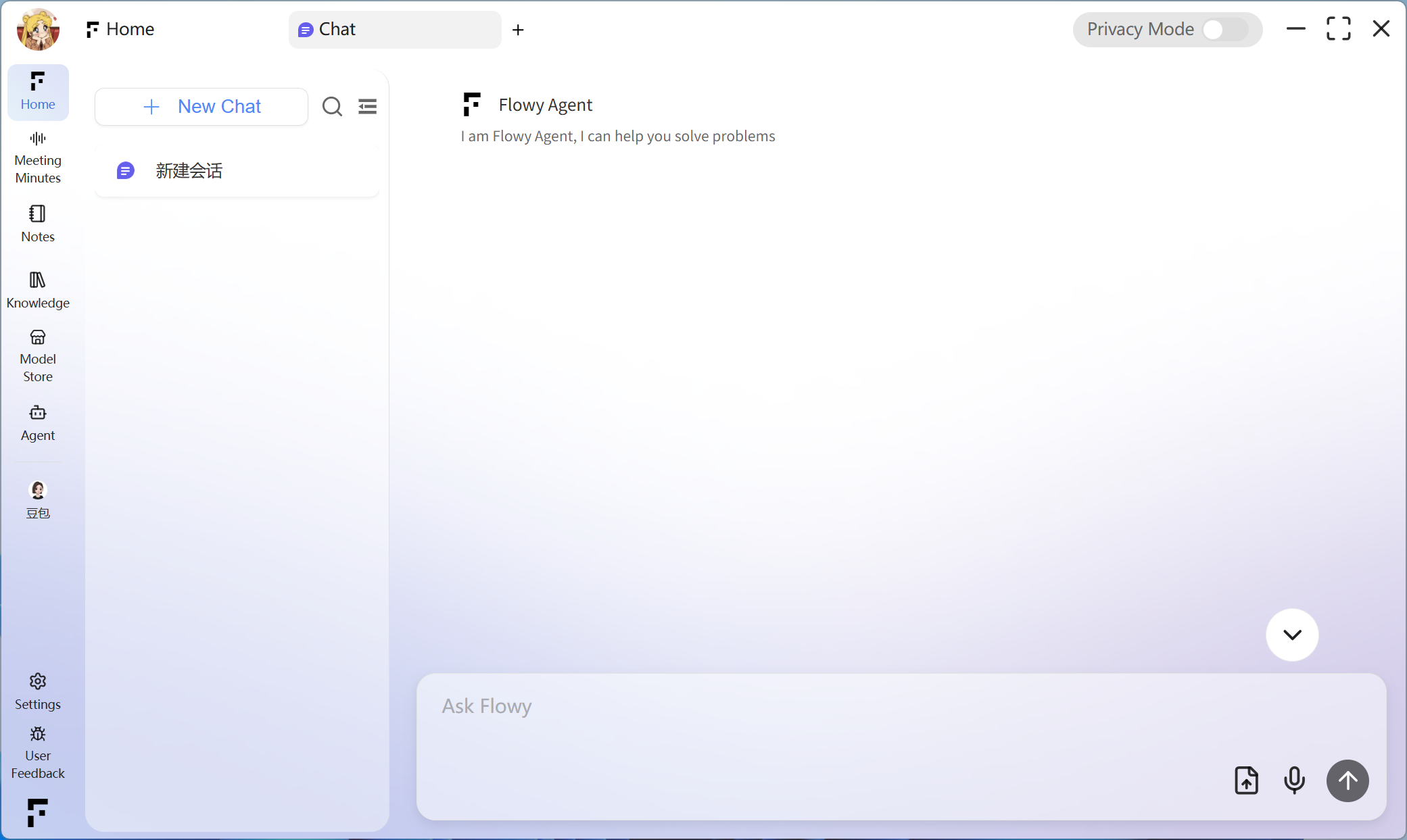Go to Knowledge library
The height and width of the screenshot is (840, 1407).
pos(38,290)
